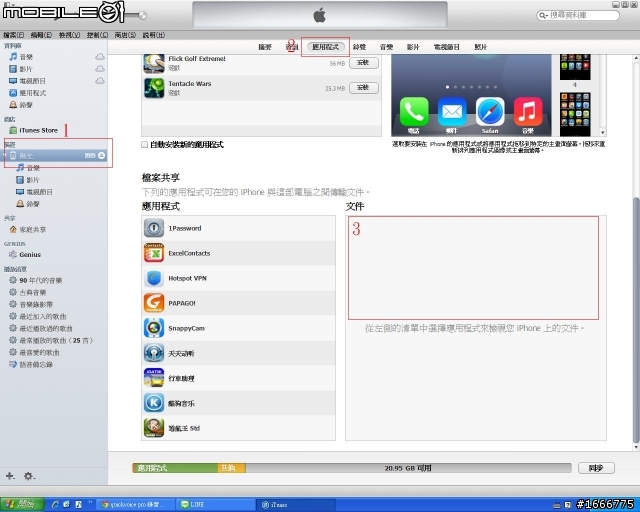Open the gear settings menu in sidebar
Viewport: 640px width, 512px height.
click(29, 476)
